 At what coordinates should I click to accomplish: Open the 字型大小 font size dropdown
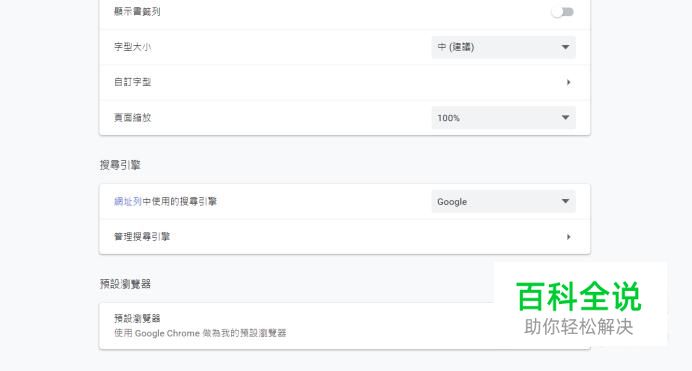click(504, 47)
